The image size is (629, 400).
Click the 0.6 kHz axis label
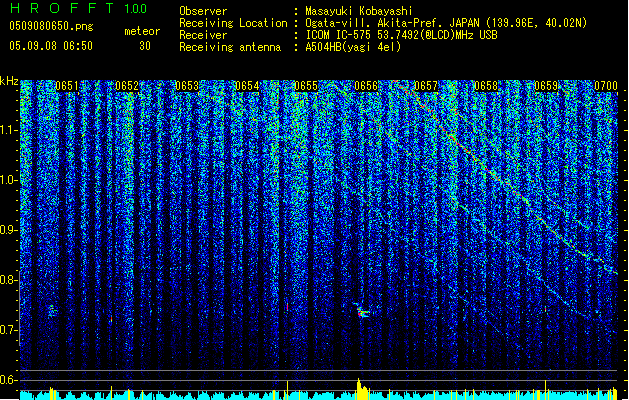pyautogui.click(x=8, y=380)
